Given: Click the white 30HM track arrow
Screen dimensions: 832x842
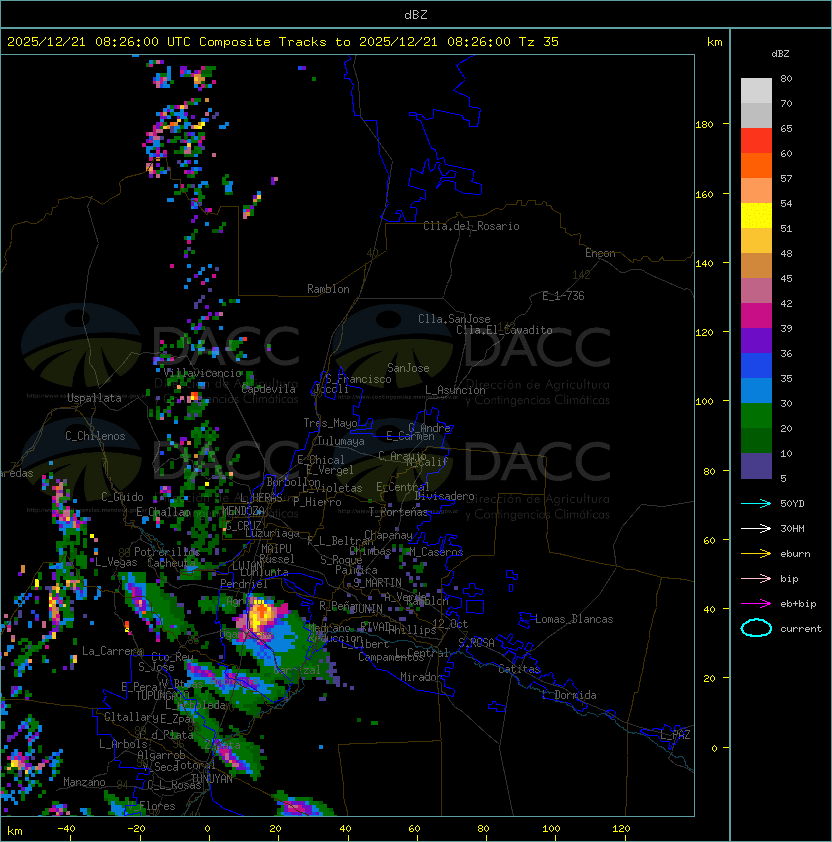Looking at the screenshot, I should 756,528.
